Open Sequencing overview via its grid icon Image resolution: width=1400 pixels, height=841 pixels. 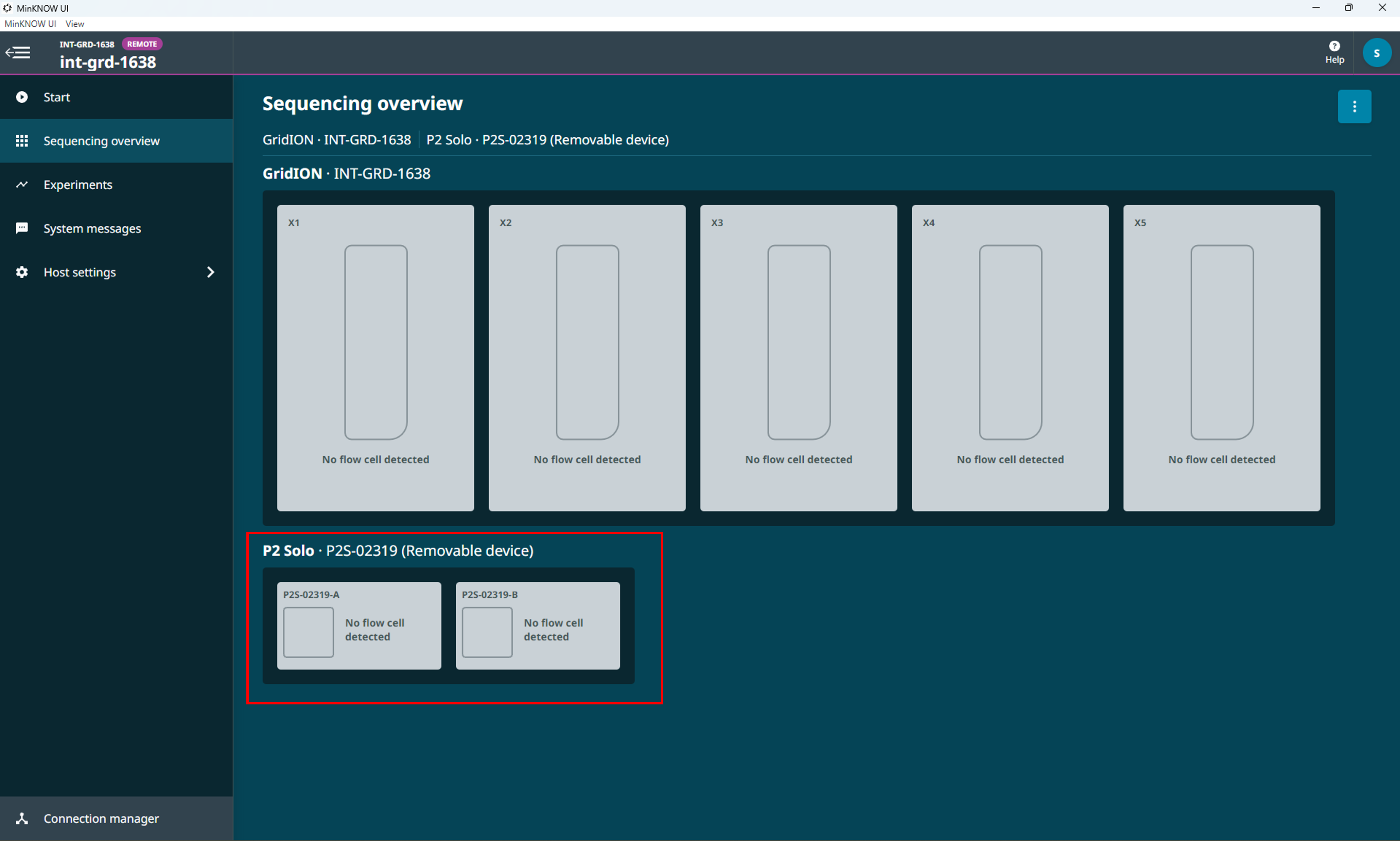(21, 141)
